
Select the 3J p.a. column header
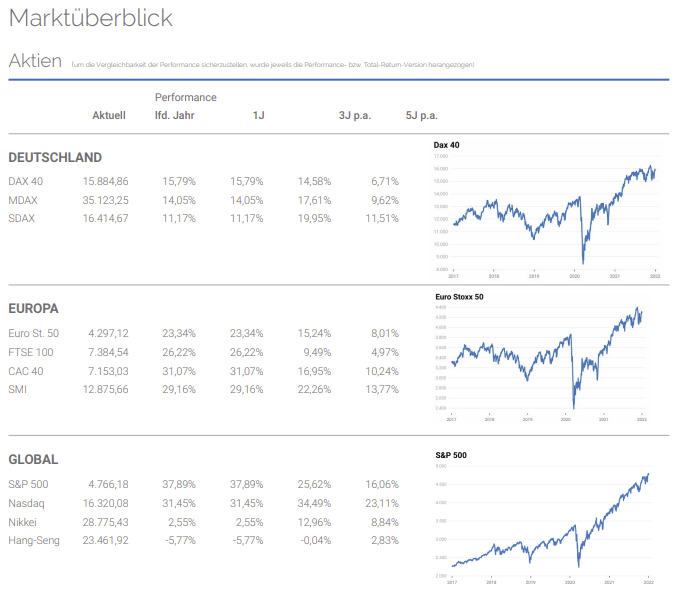[355, 116]
